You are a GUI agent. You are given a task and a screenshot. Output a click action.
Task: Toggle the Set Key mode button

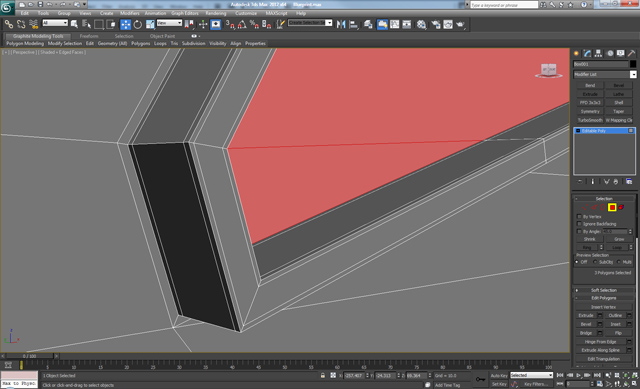pos(499,384)
